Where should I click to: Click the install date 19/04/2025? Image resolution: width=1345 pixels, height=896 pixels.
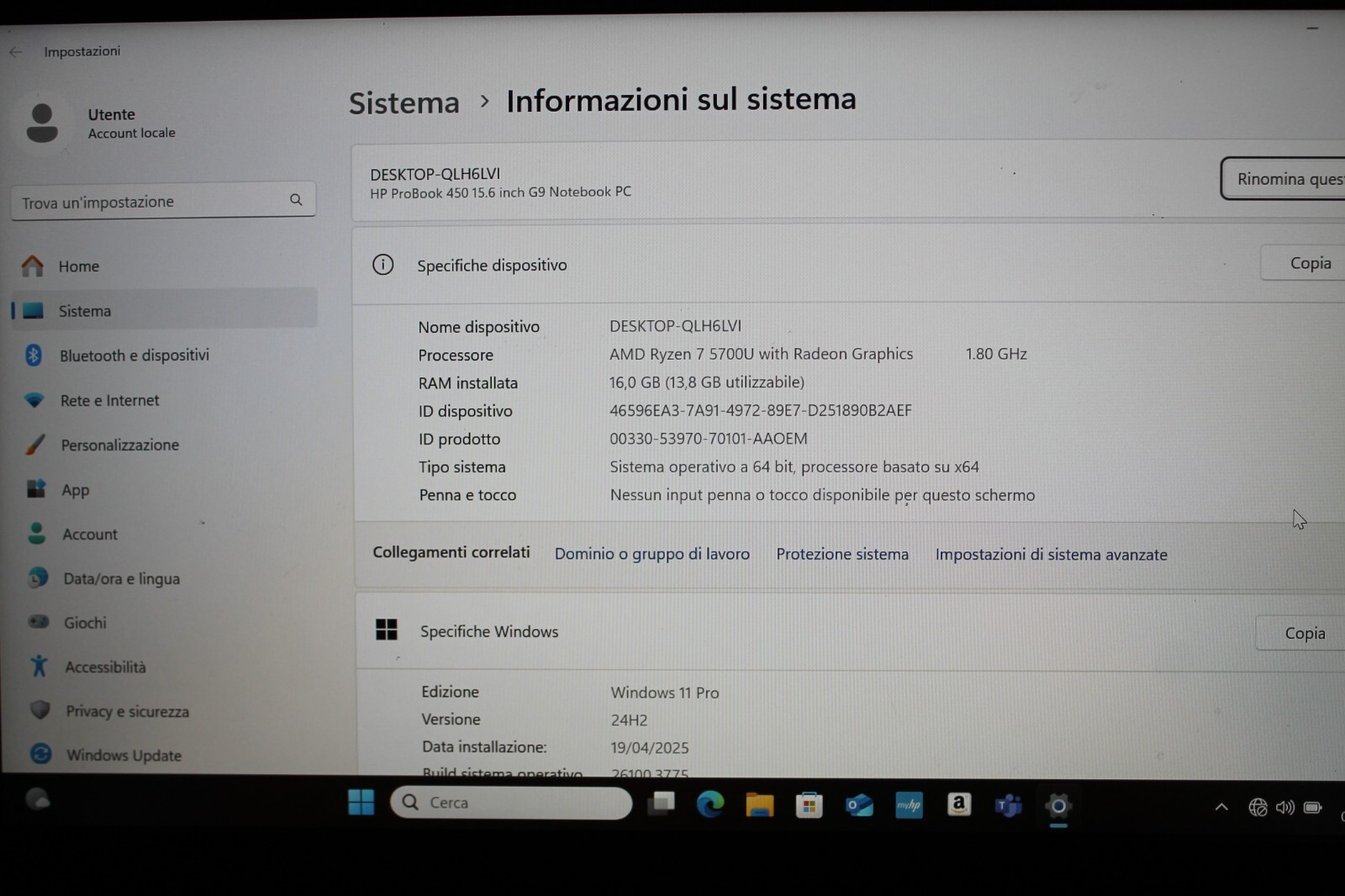tap(650, 748)
